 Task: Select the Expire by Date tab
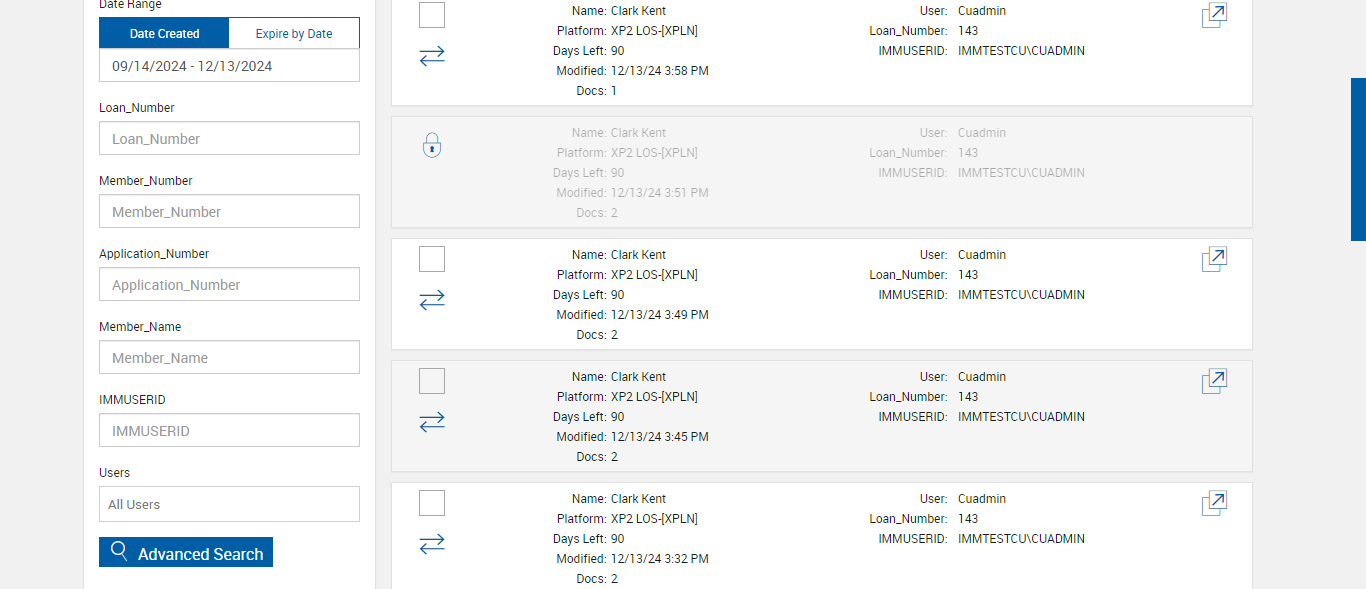(x=294, y=34)
